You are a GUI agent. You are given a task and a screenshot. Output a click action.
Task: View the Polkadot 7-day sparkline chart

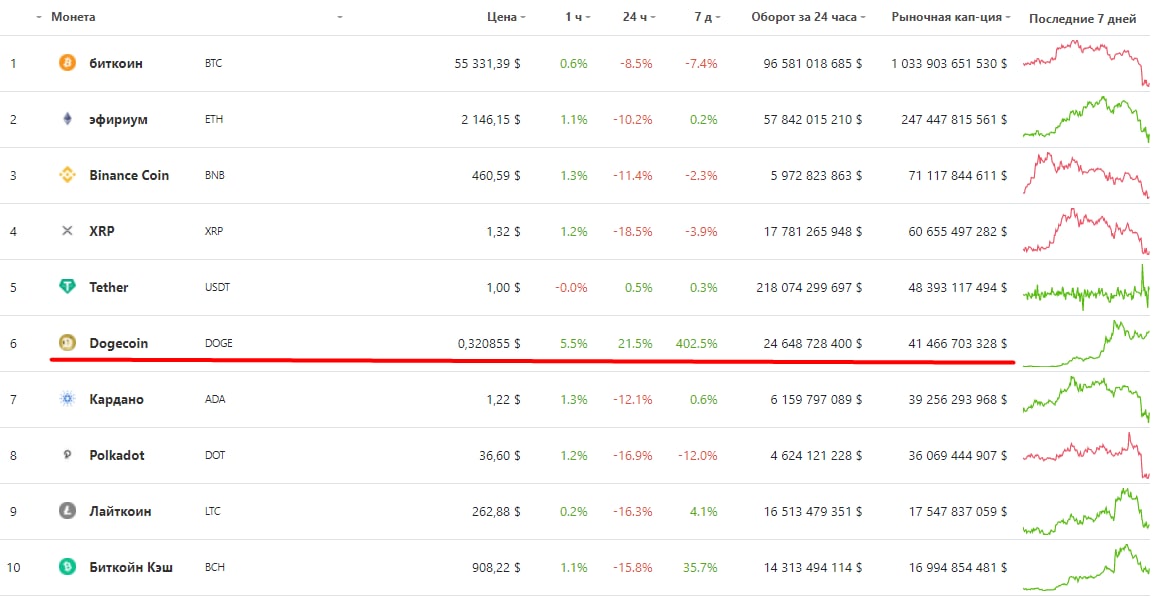pyautogui.click(x=1086, y=455)
